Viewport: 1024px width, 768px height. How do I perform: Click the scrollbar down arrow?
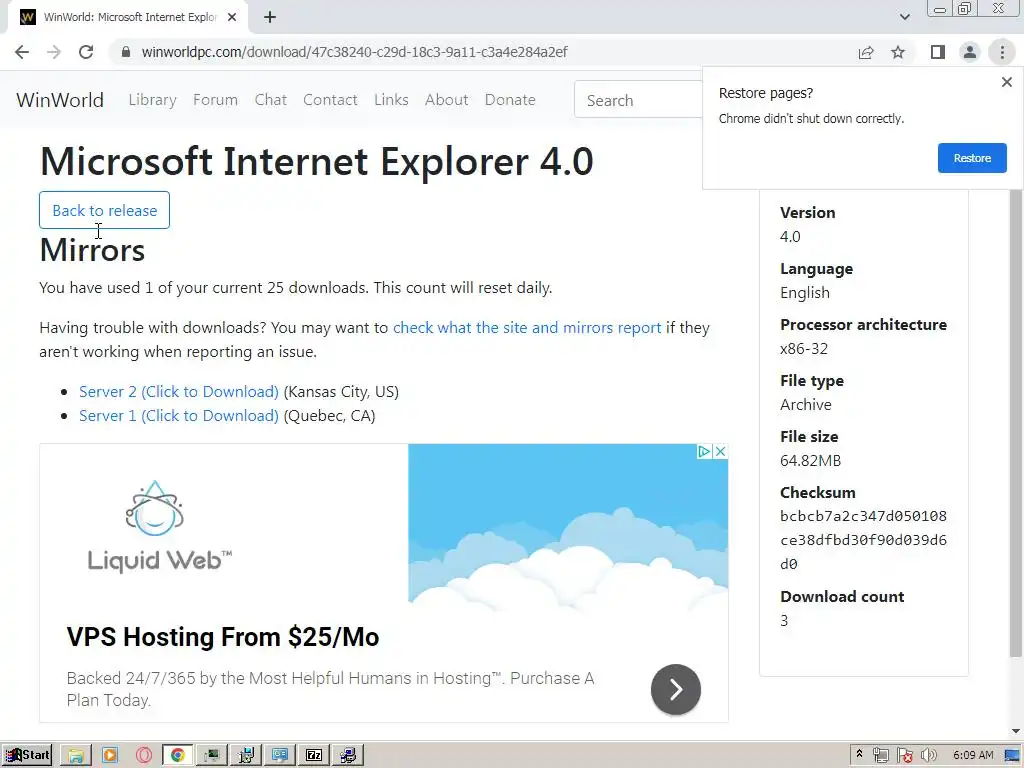tap(1016, 731)
